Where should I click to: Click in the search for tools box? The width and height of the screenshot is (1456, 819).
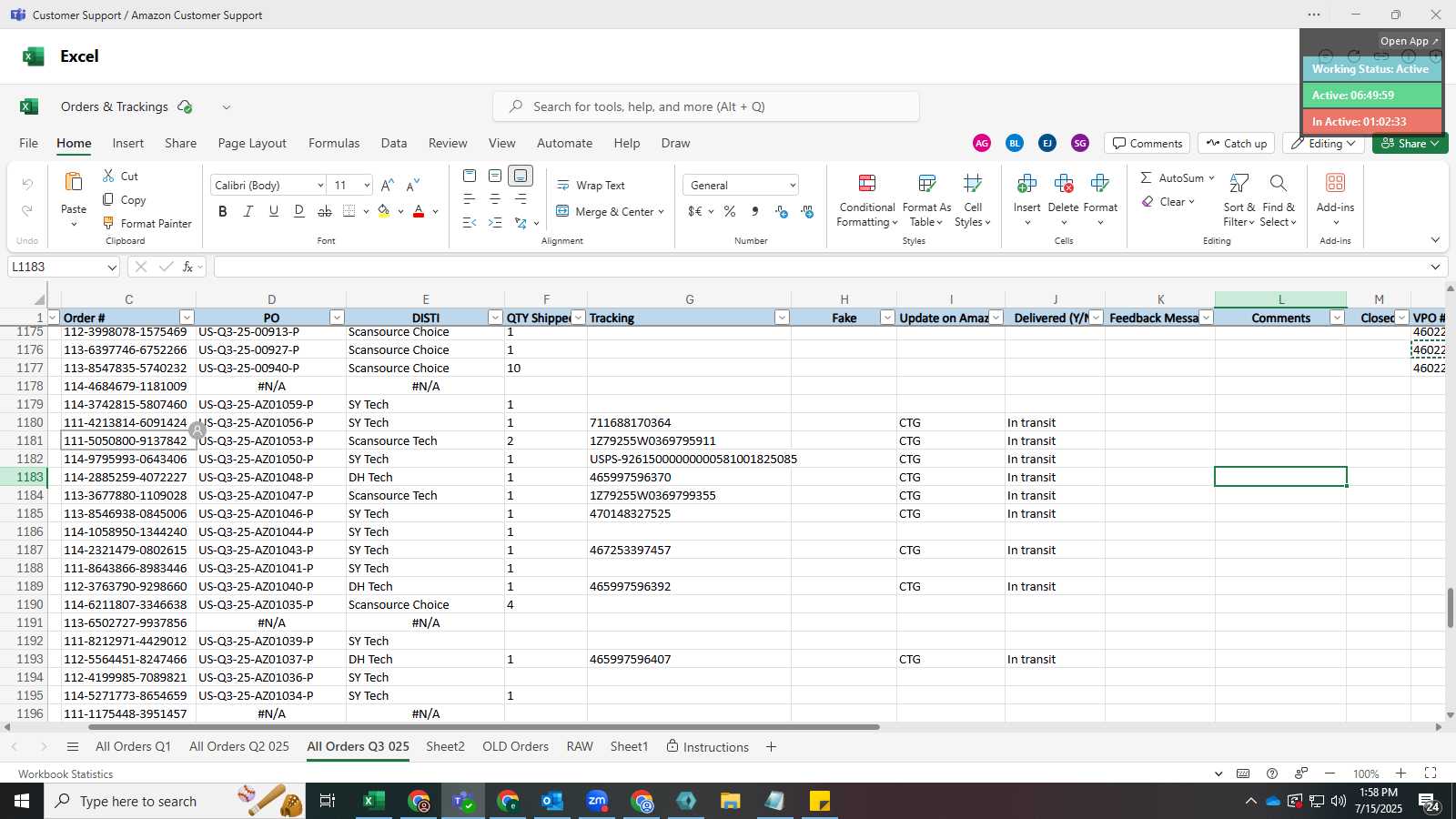click(x=706, y=106)
